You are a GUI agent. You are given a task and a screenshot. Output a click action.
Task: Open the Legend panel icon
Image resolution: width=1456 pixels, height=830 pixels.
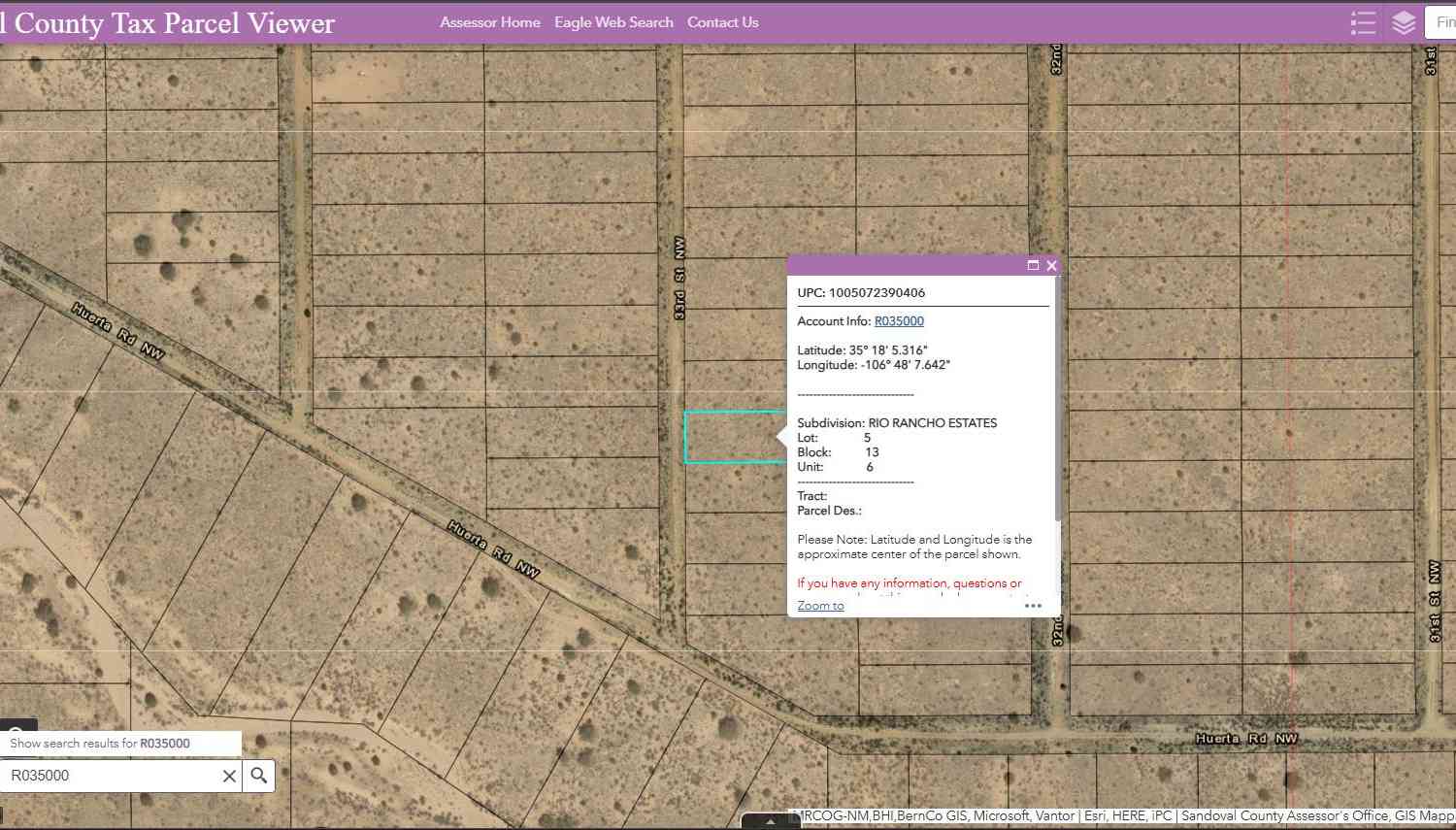(1363, 23)
